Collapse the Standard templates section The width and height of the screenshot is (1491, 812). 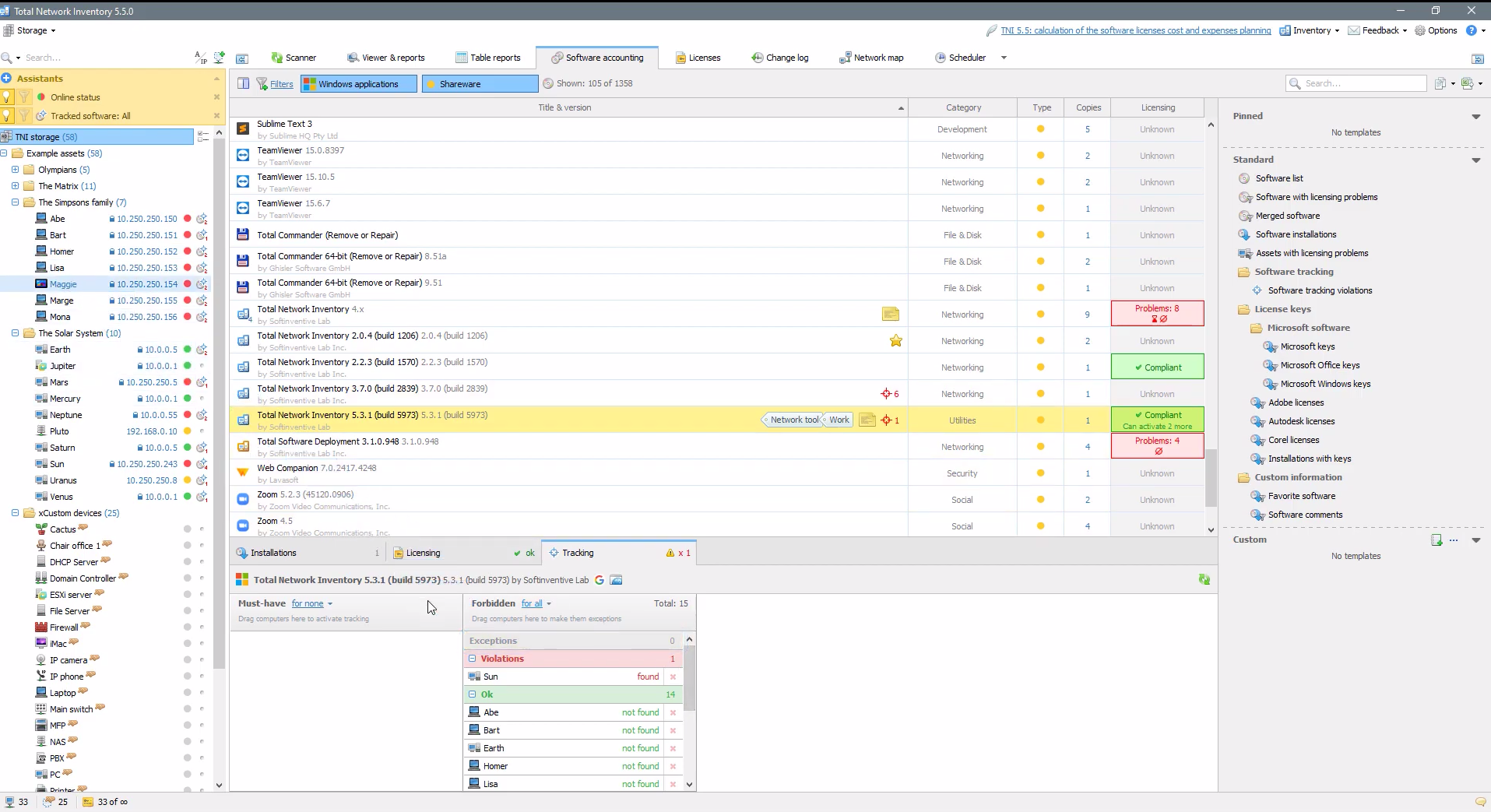click(1475, 160)
